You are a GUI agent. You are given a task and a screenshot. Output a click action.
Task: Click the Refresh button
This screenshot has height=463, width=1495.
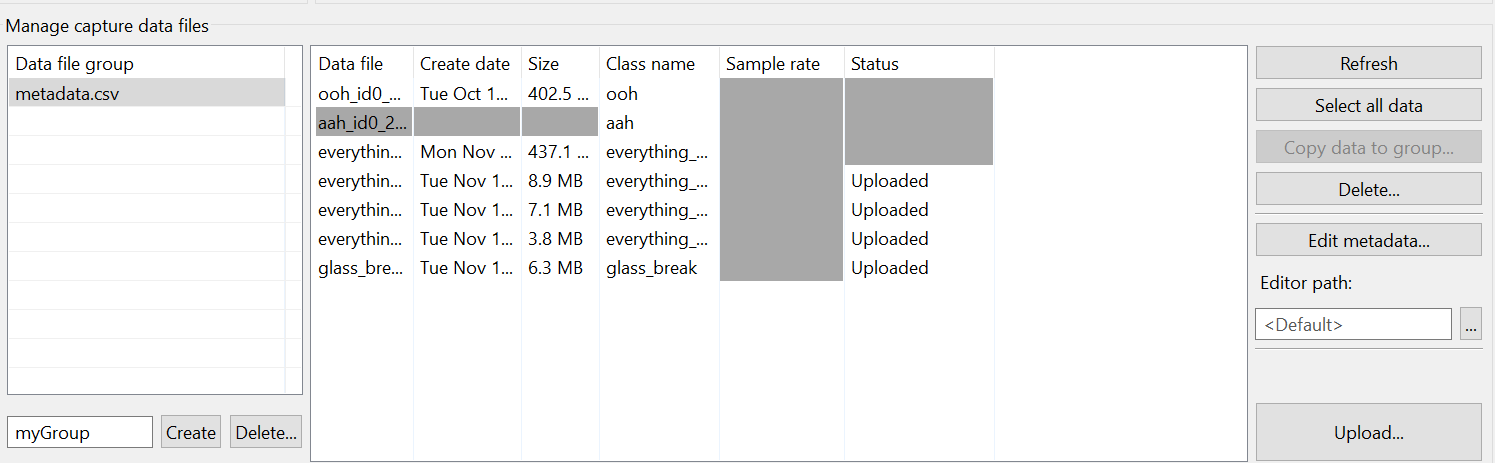[1368, 63]
